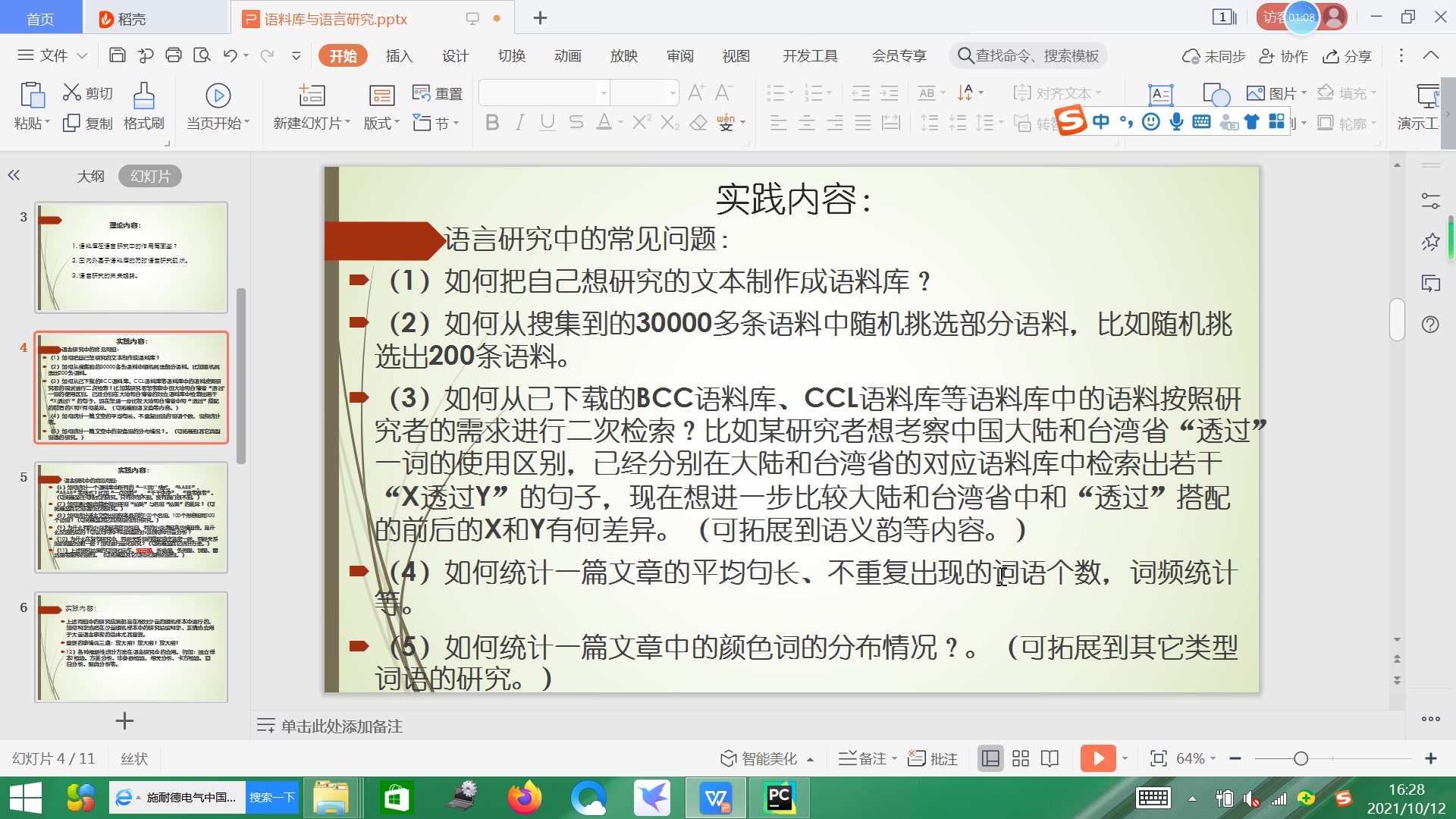Open help icon on right sidebar
Image resolution: width=1456 pixels, height=819 pixels.
point(1430,325)
